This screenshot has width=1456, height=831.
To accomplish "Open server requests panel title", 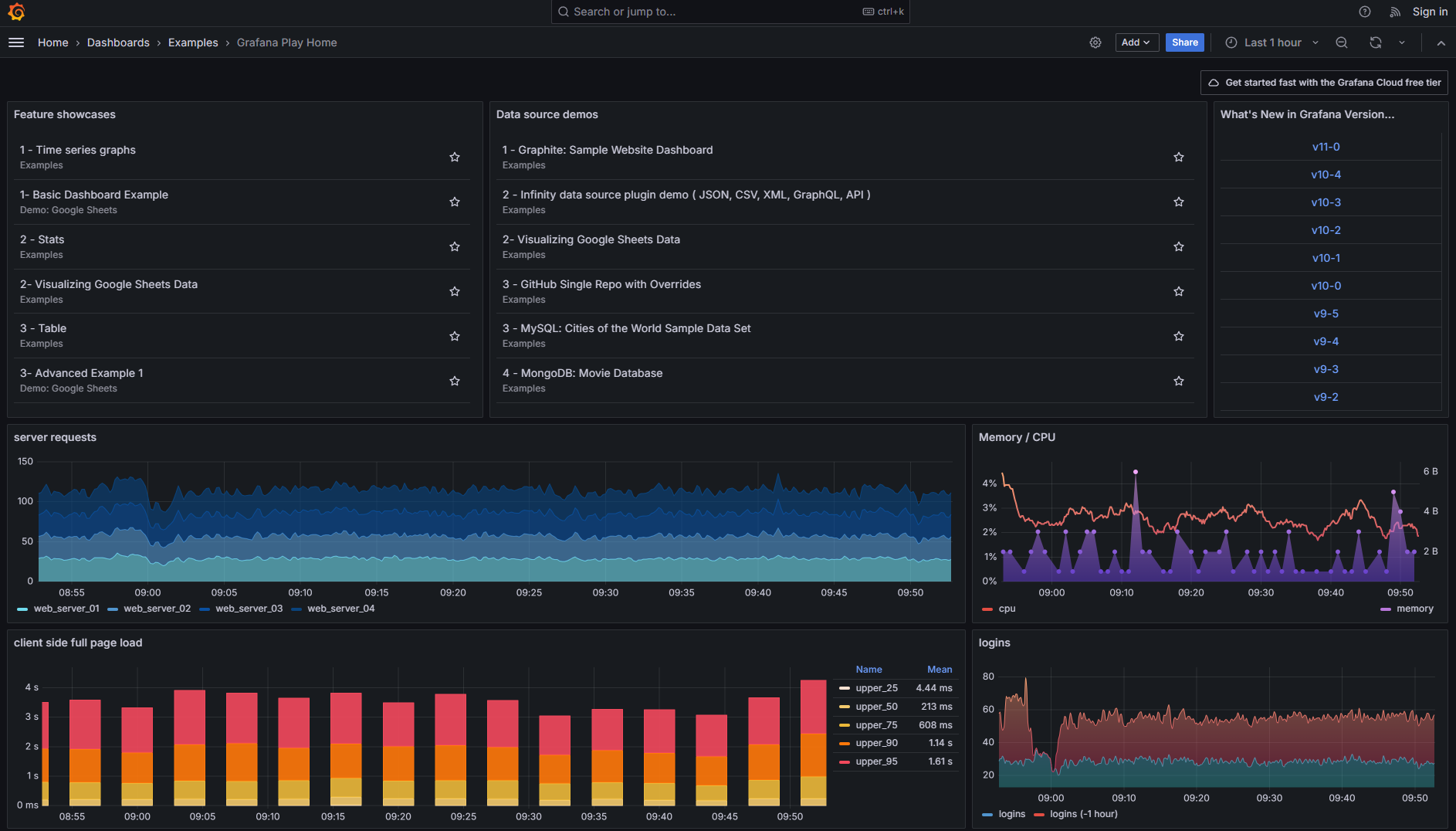I will click(55, 437).
